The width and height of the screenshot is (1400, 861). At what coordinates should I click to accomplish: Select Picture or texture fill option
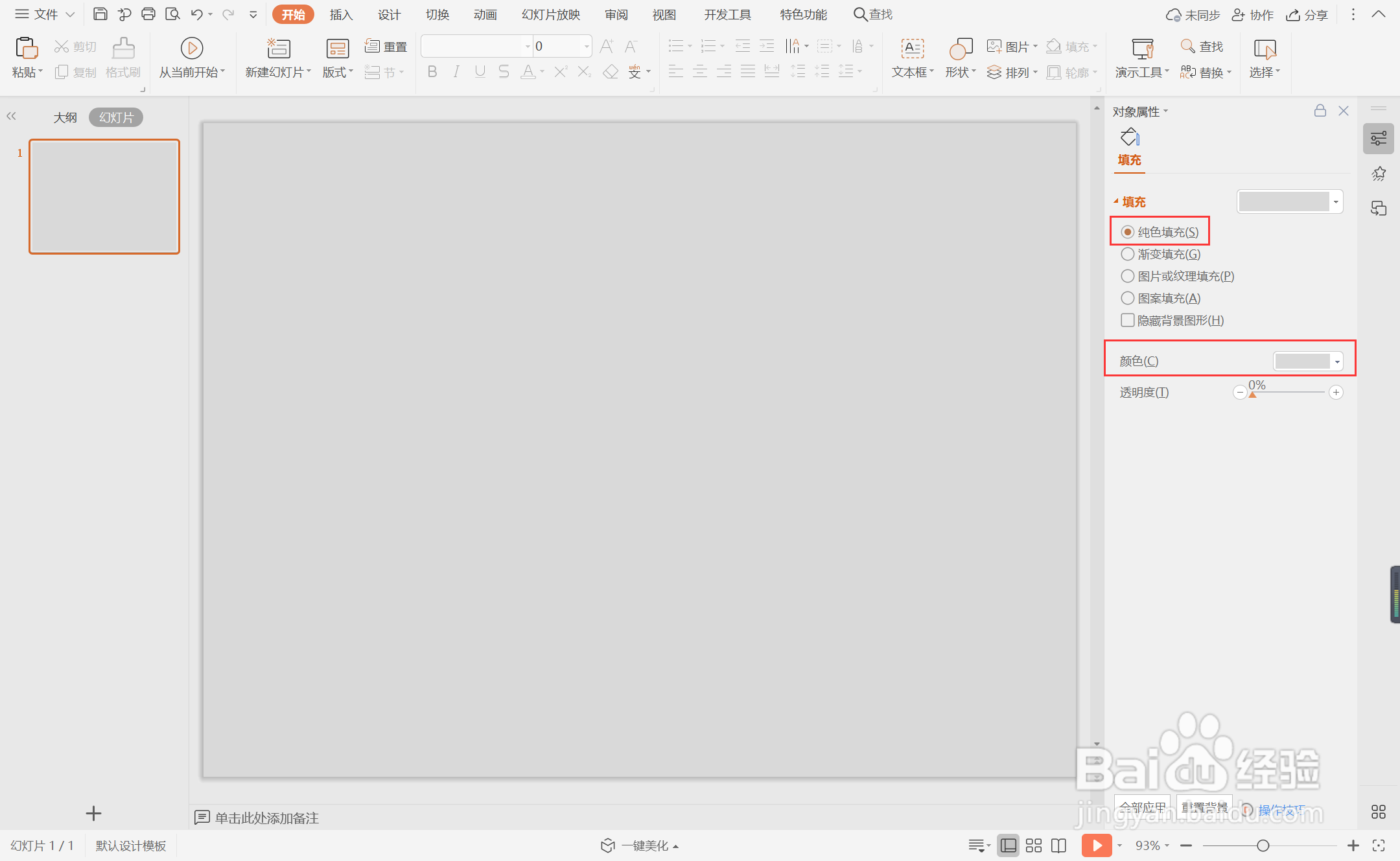point(1128,276)
